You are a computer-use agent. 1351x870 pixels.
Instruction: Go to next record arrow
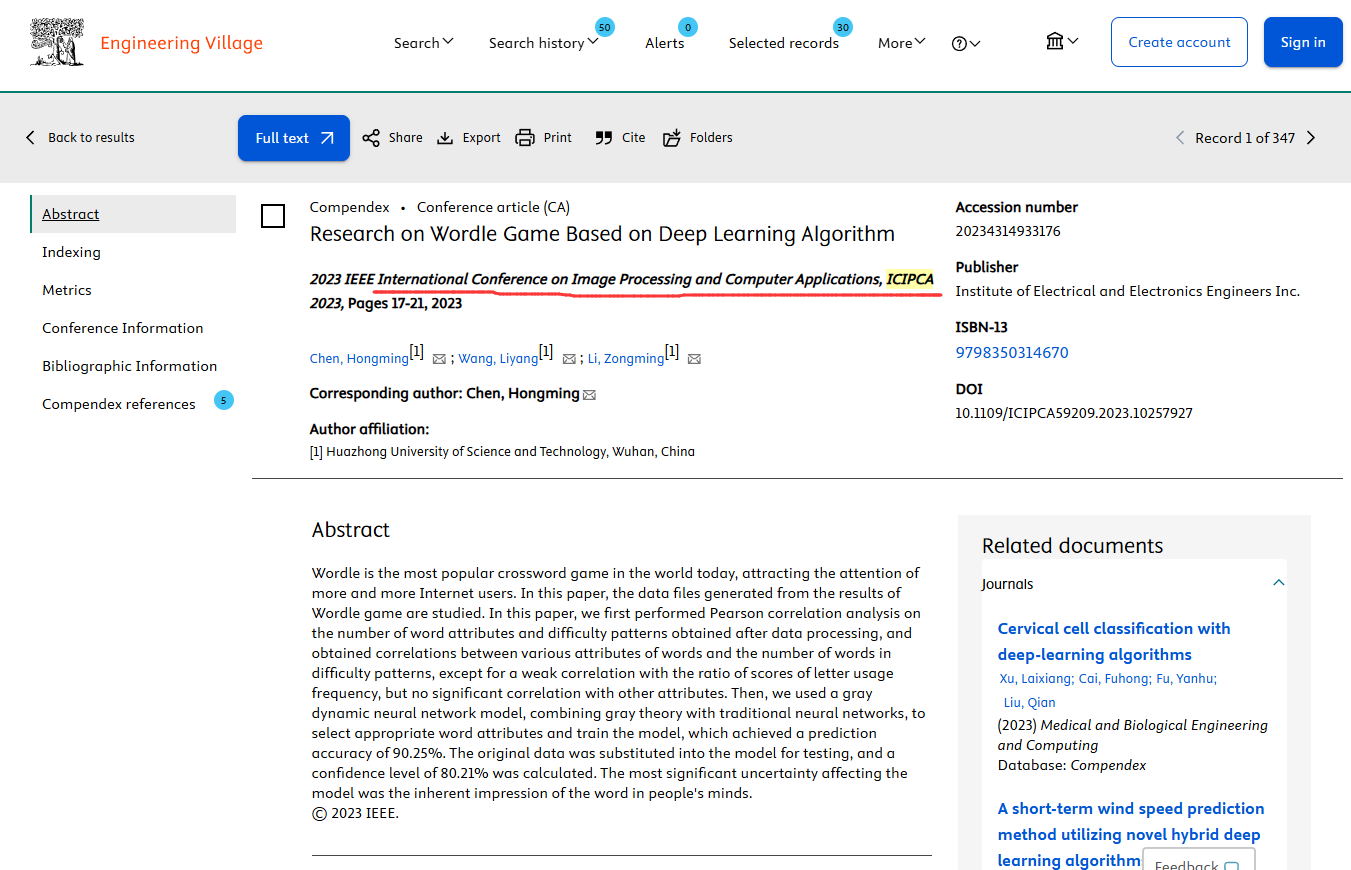1311,138
